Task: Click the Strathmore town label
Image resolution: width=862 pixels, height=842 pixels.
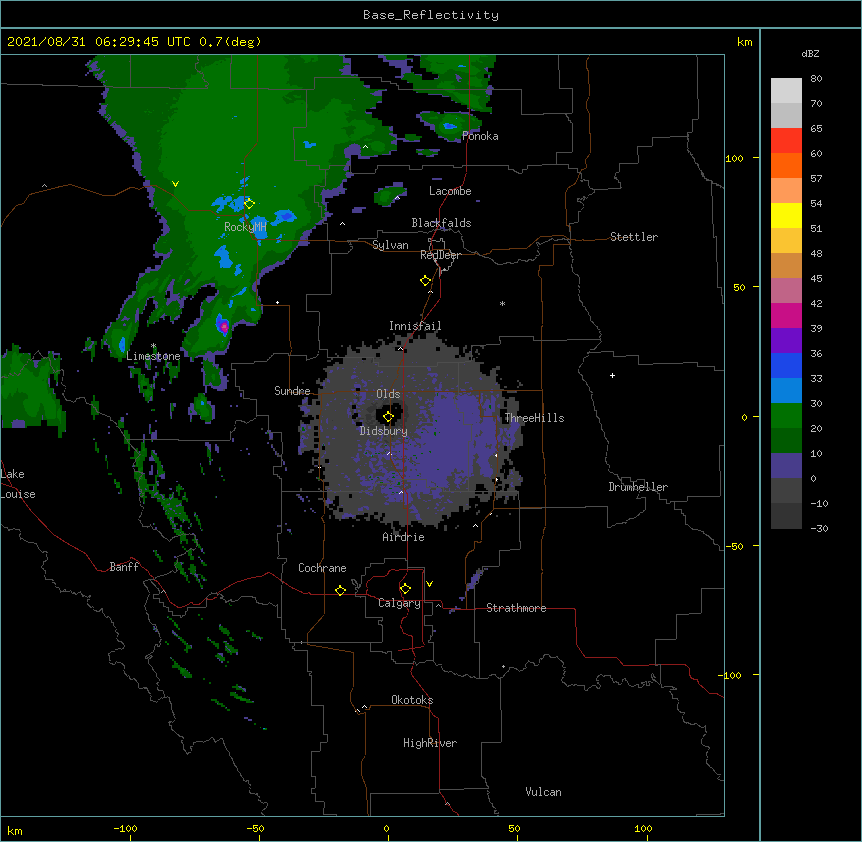Action: click(516, 608)
